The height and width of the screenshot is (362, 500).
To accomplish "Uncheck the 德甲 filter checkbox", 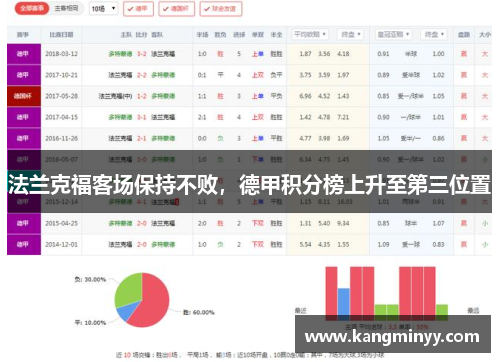I will (x=138, y=9).
